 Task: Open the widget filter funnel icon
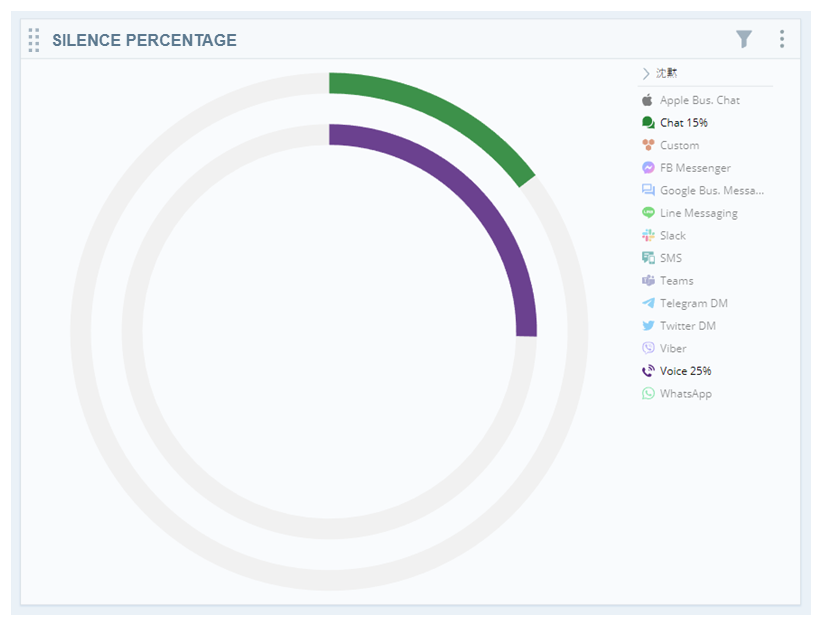click(744, 39)
